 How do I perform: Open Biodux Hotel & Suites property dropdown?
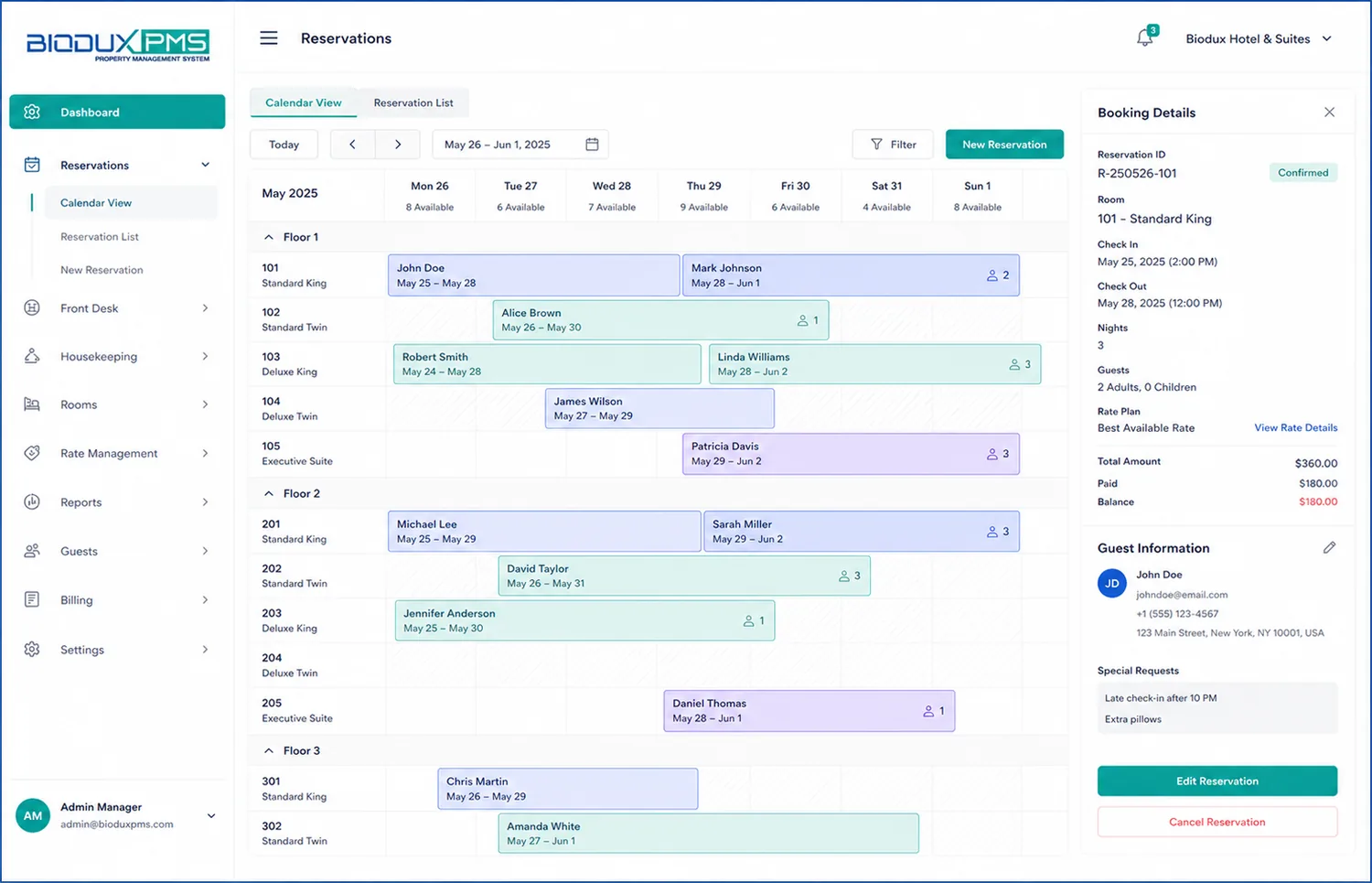1259,38
